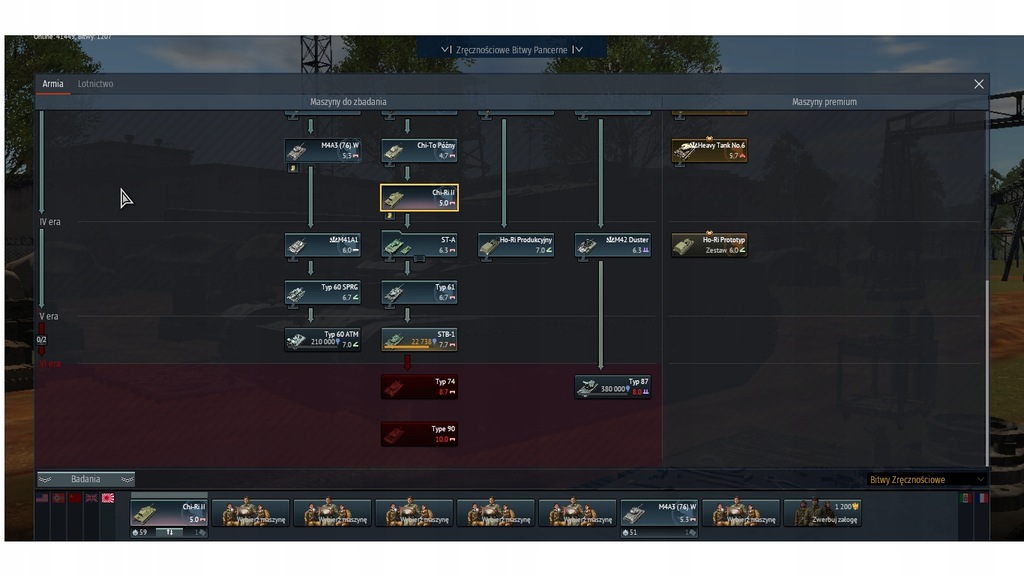Viewport: 1024px width, 576px height.
Task: Click Wybierz maszynę slot beside Zwerbuj załogę
Action: [741, 513]
